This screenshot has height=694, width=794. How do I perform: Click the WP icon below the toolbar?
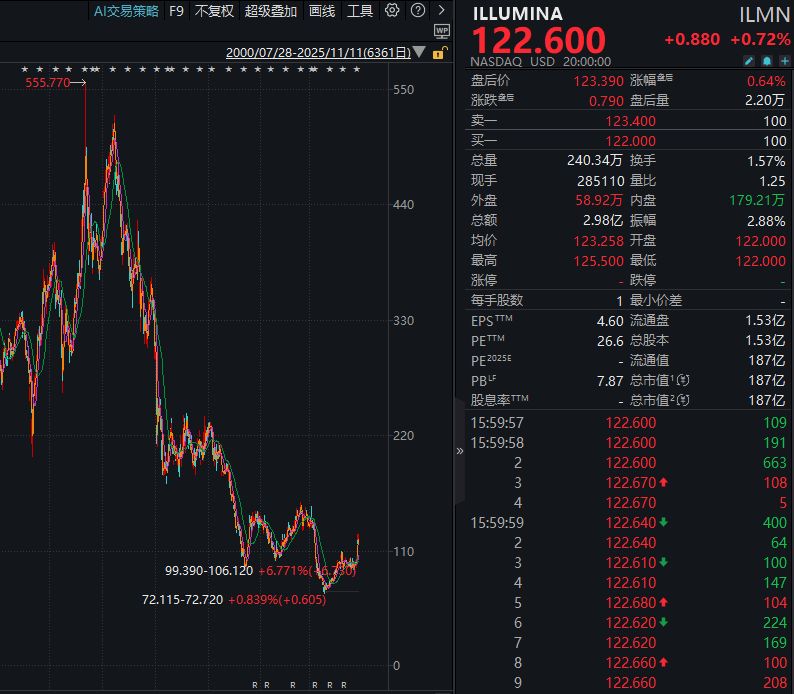(x=442, y=32)
